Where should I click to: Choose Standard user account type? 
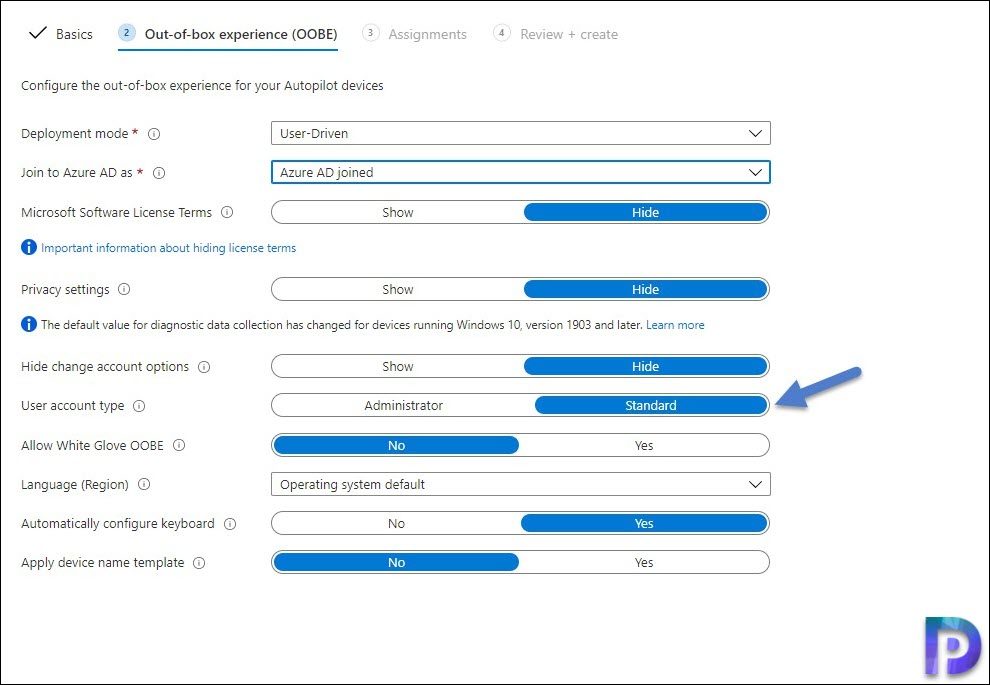click(x=651, y=405)
